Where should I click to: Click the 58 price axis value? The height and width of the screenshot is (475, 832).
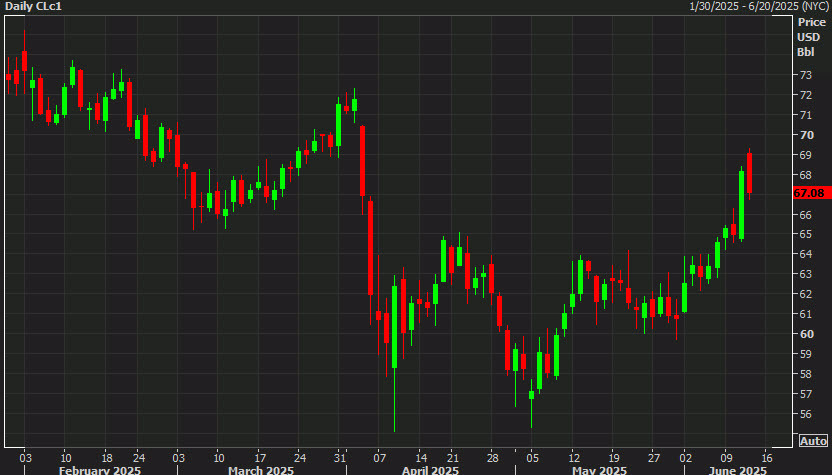coord(805,374)
